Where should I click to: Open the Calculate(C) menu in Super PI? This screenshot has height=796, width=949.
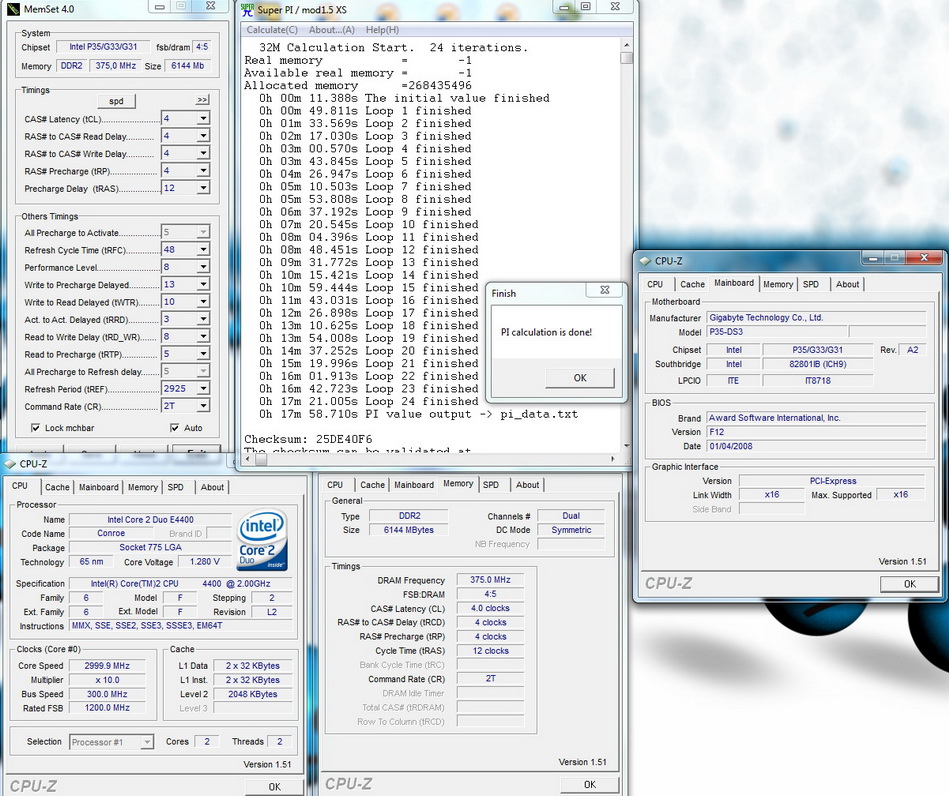coord(272,30)
